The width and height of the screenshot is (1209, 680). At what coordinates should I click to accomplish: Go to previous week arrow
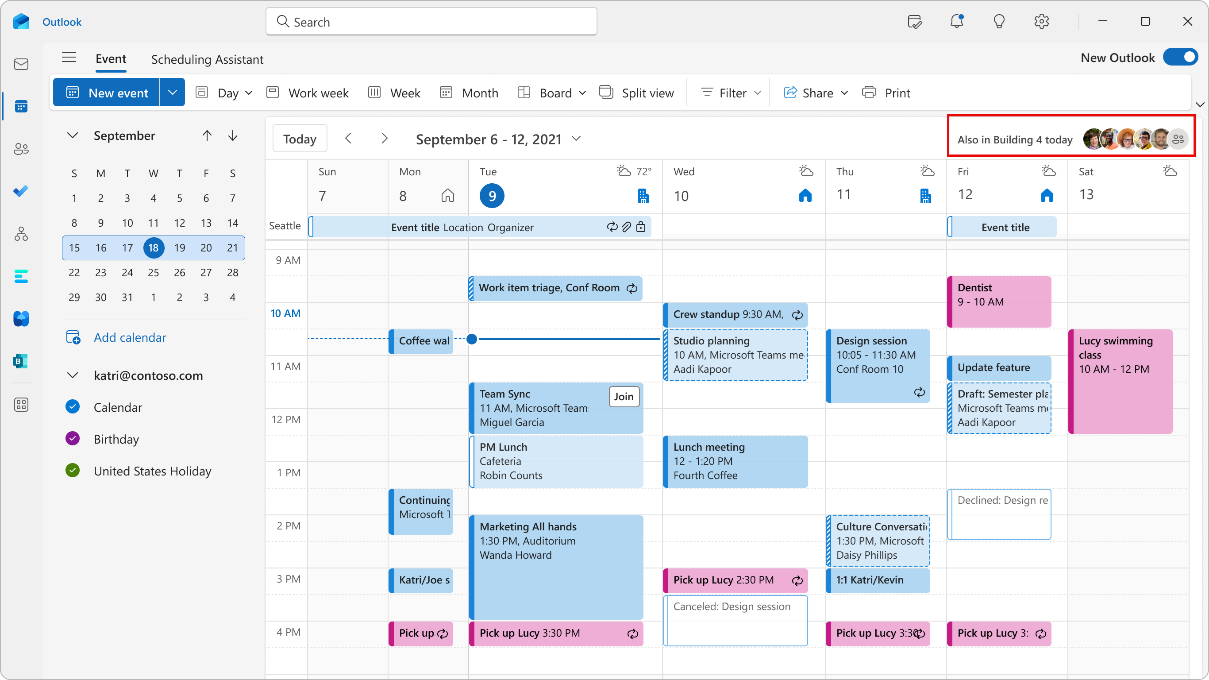[348, 139]
